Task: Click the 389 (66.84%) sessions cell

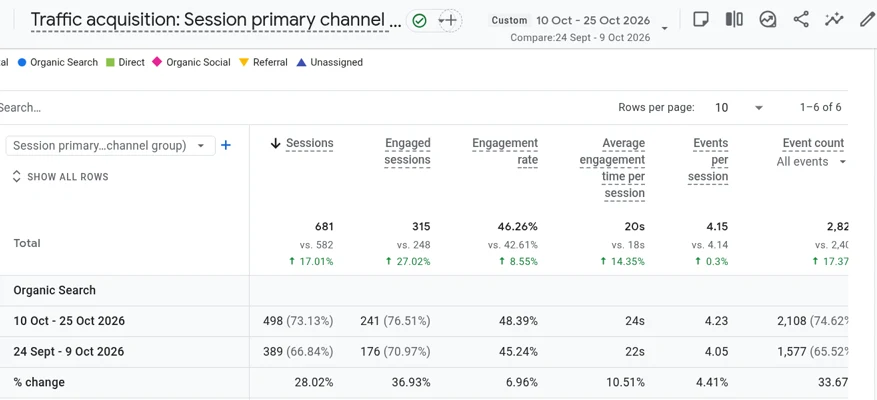Action: (298, 352)
